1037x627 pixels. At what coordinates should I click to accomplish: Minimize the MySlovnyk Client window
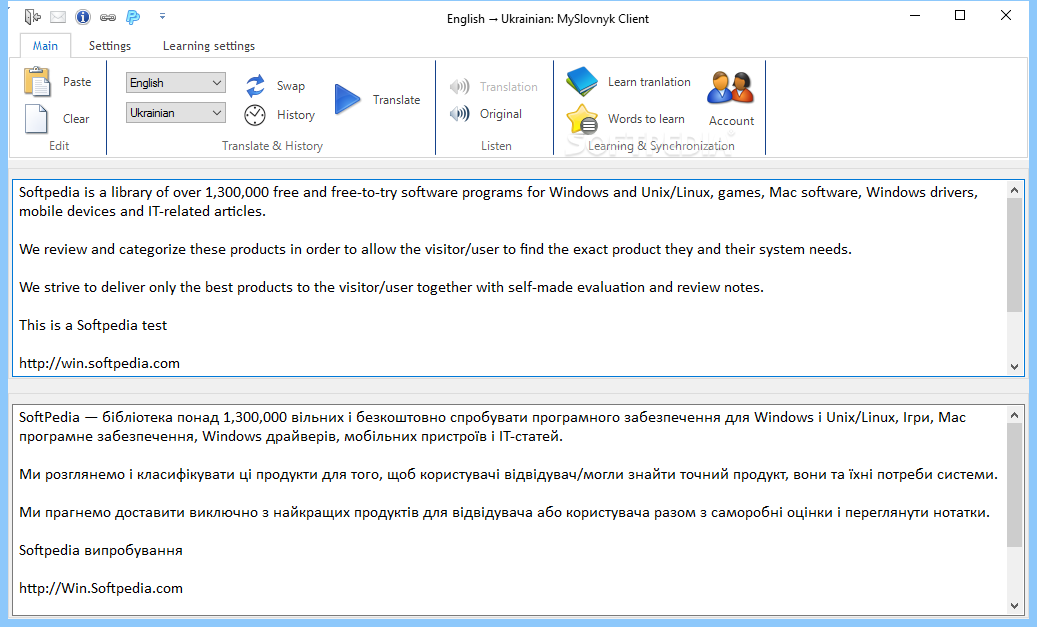click(915, 16)
